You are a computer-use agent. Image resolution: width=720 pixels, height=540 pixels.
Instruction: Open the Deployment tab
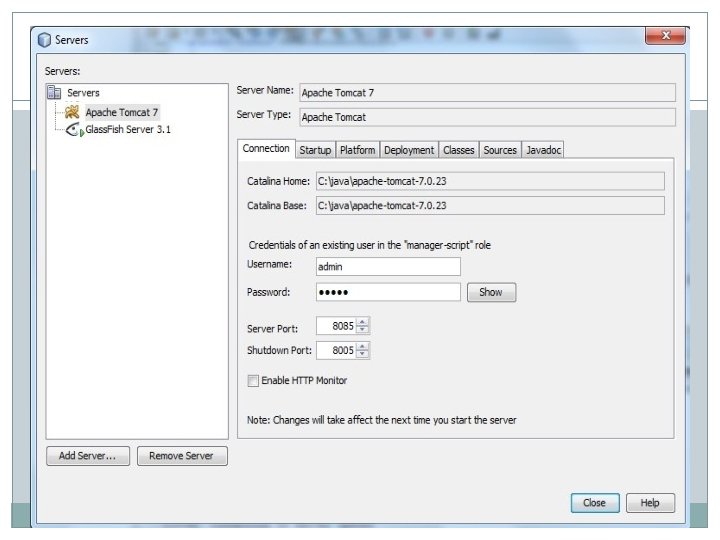pyautogui.click(x=409, y=150)
